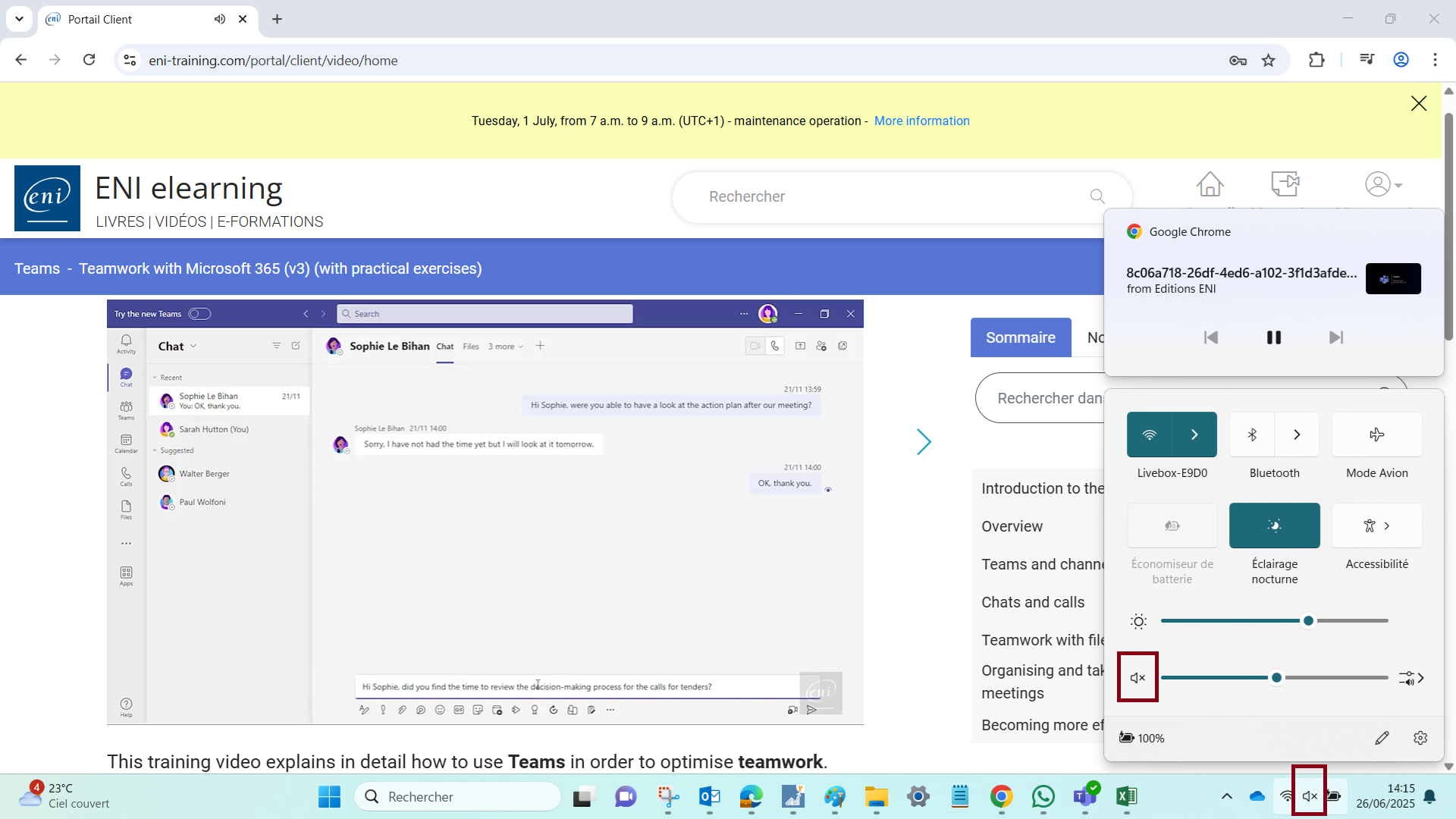Open all settings gear in panel
1456x819 pixels.
point(1420,738)
